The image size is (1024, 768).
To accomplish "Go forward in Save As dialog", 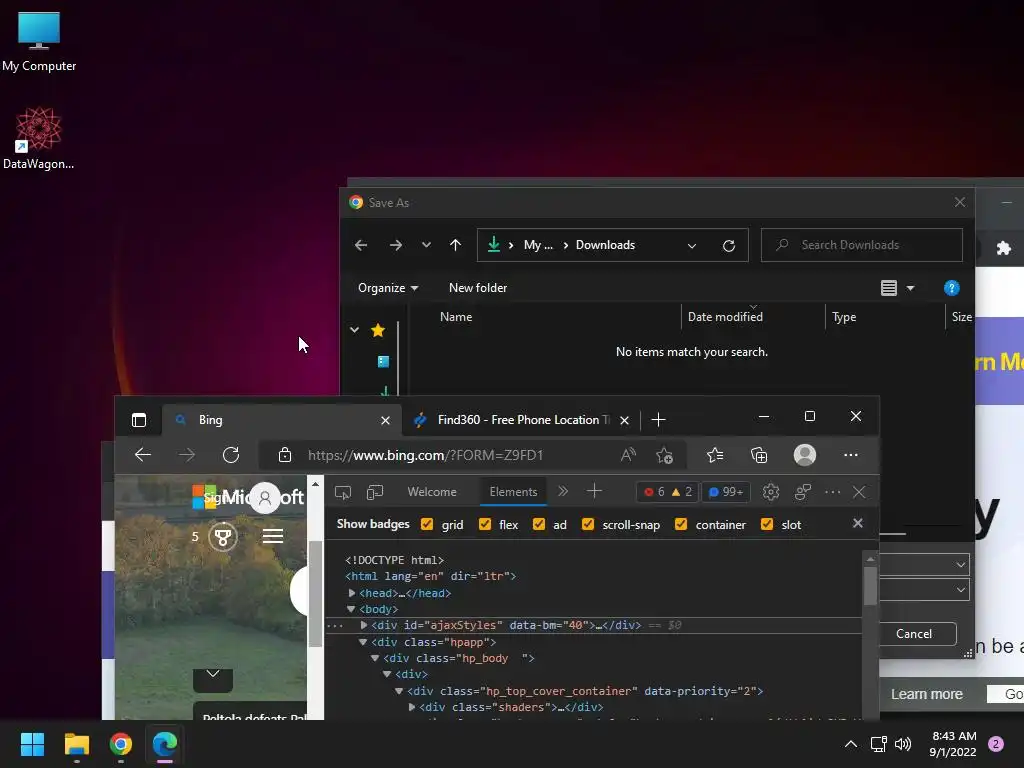I will tap(396, 245).
